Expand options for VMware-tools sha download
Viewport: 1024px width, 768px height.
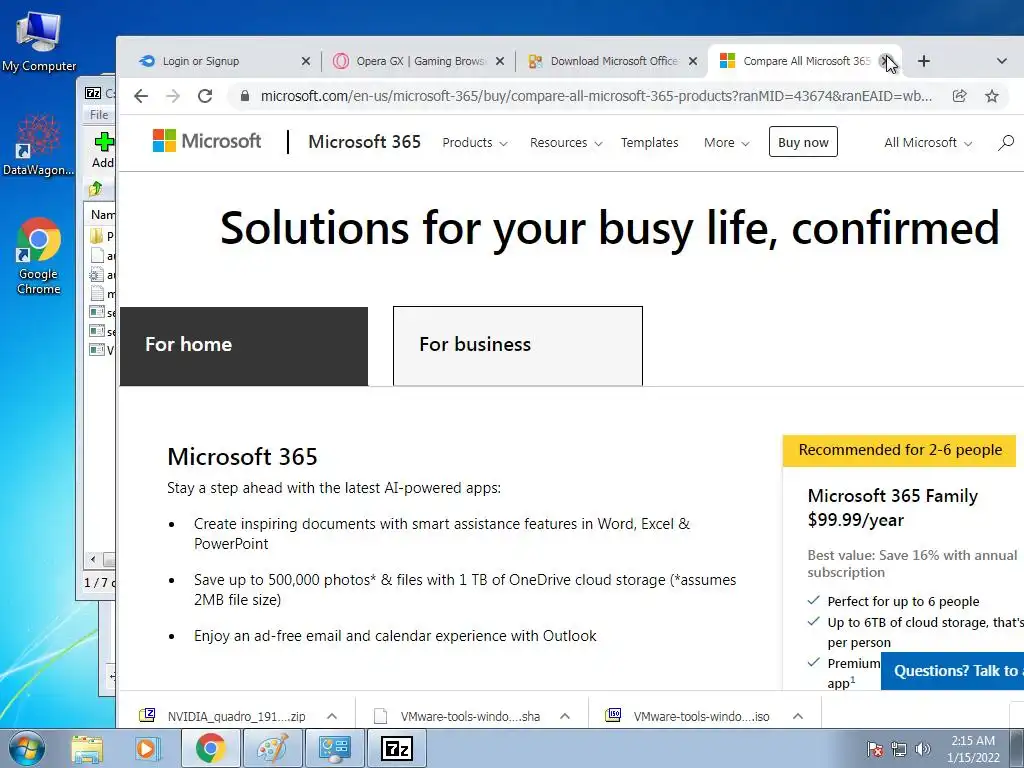point(565,716)
